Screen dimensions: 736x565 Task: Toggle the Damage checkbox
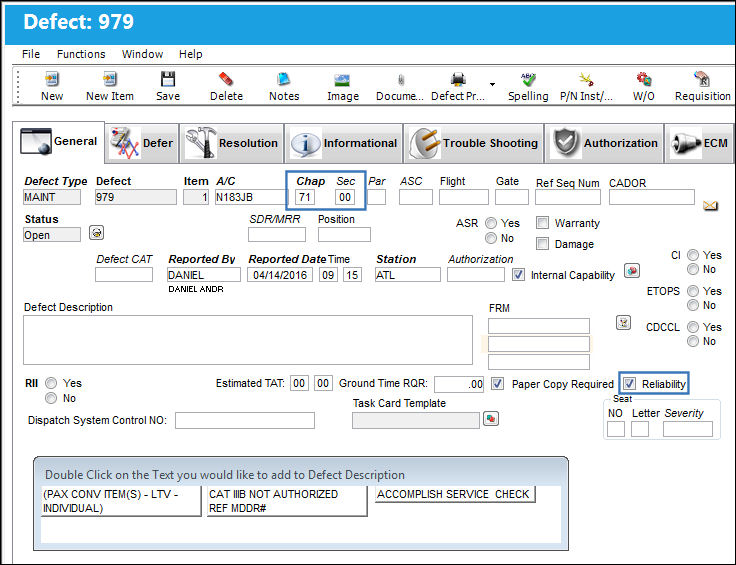click(542, 244)
